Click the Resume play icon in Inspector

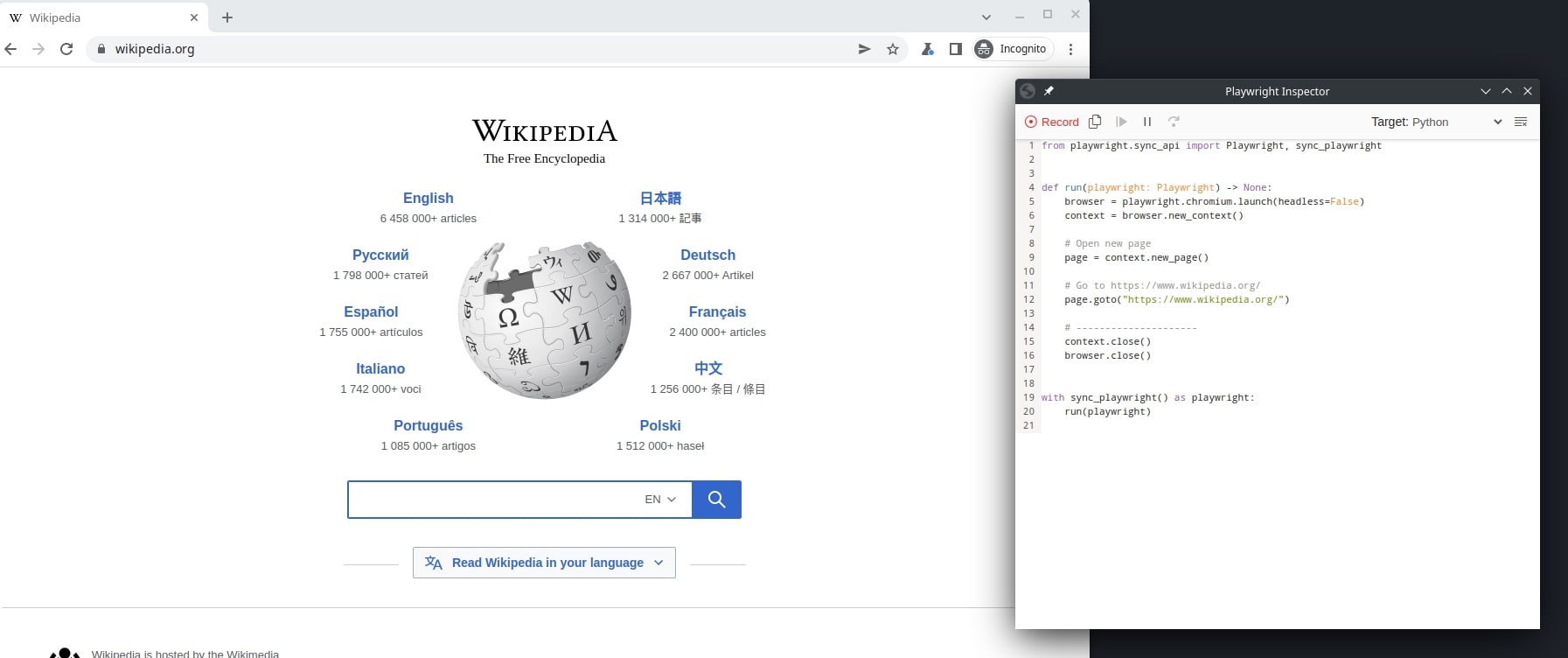pyautogui.click(x=1121, y=122)
